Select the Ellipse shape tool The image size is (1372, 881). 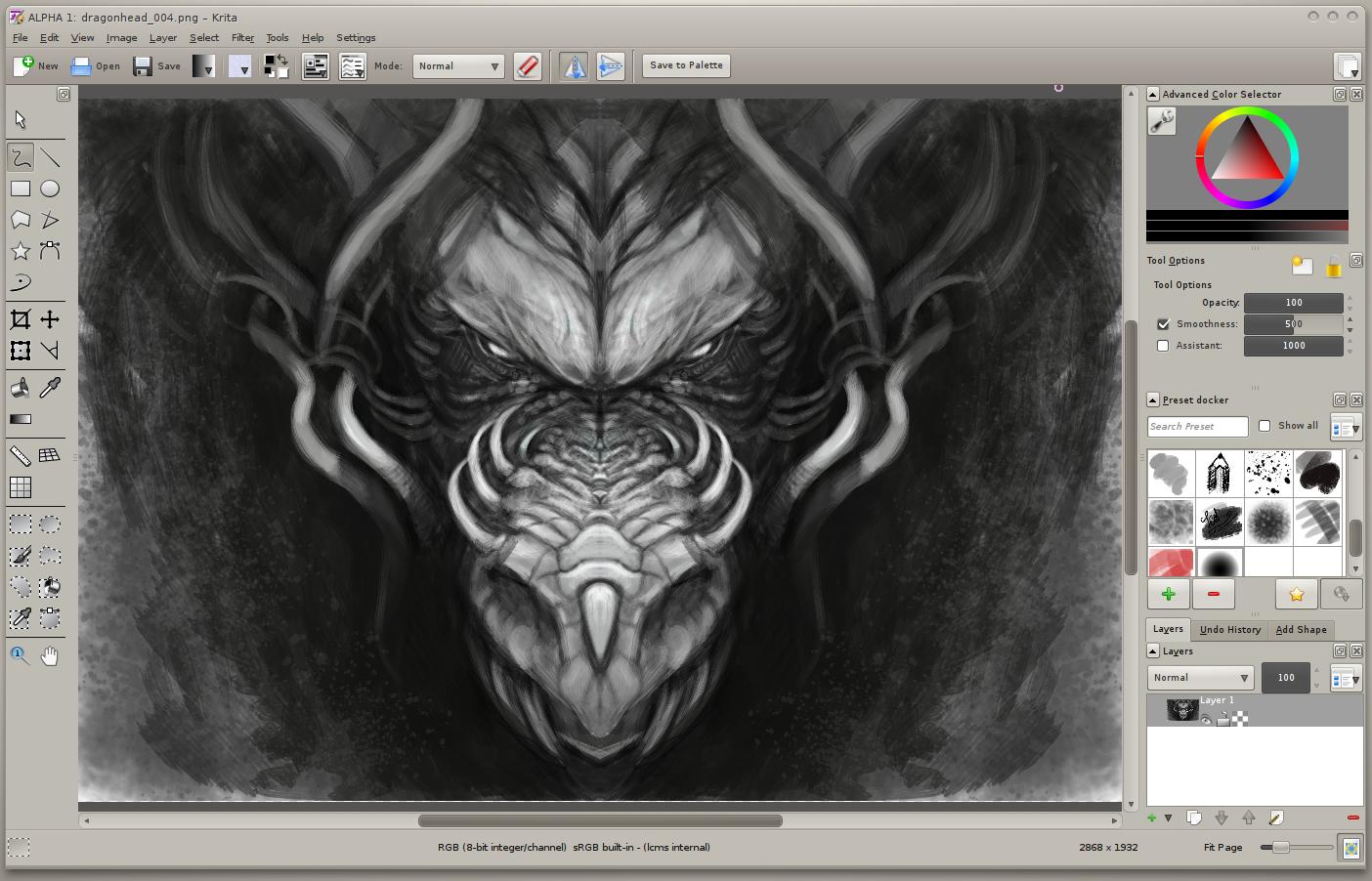point(50,189)
